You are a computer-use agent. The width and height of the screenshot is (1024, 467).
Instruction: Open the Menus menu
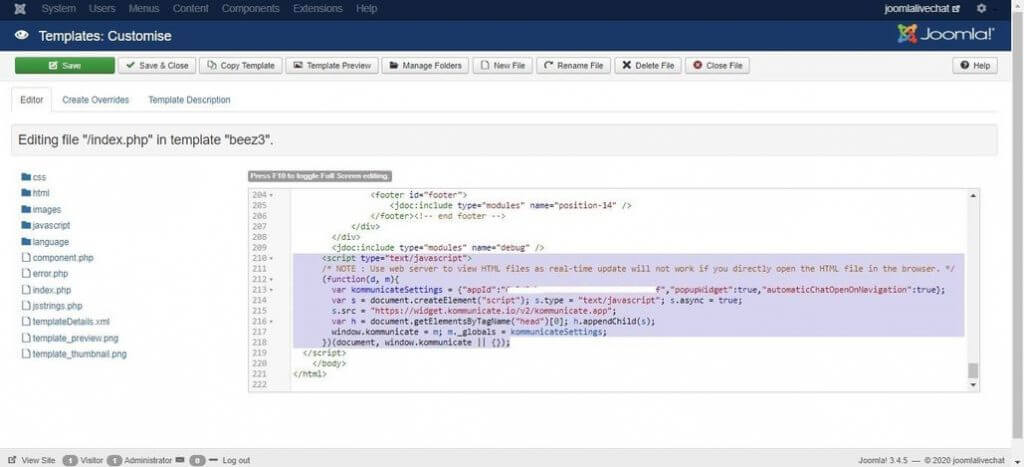(144, 9)
